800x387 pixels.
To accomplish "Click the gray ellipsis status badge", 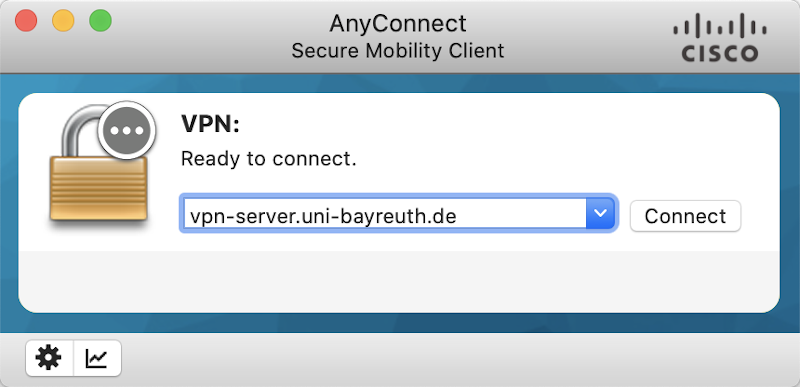I will 127,131.
